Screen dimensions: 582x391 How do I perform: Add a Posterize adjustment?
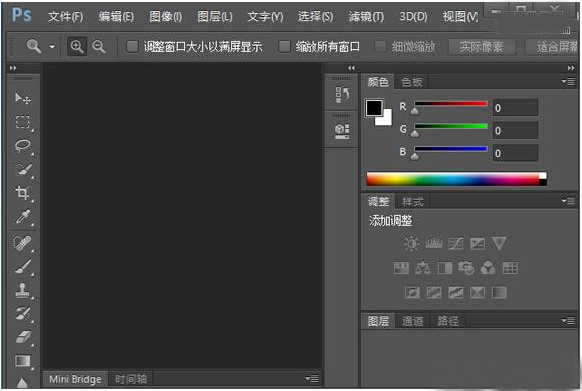pyautogui.click(x=434, y=292)
